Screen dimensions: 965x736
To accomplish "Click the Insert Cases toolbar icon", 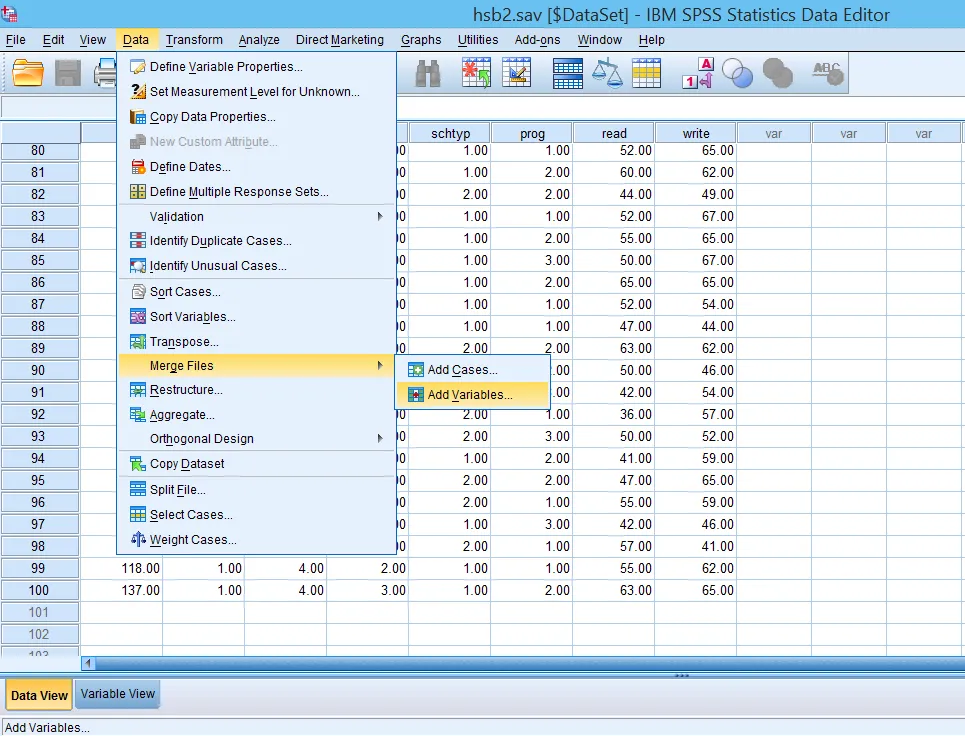I will [477, 73].
